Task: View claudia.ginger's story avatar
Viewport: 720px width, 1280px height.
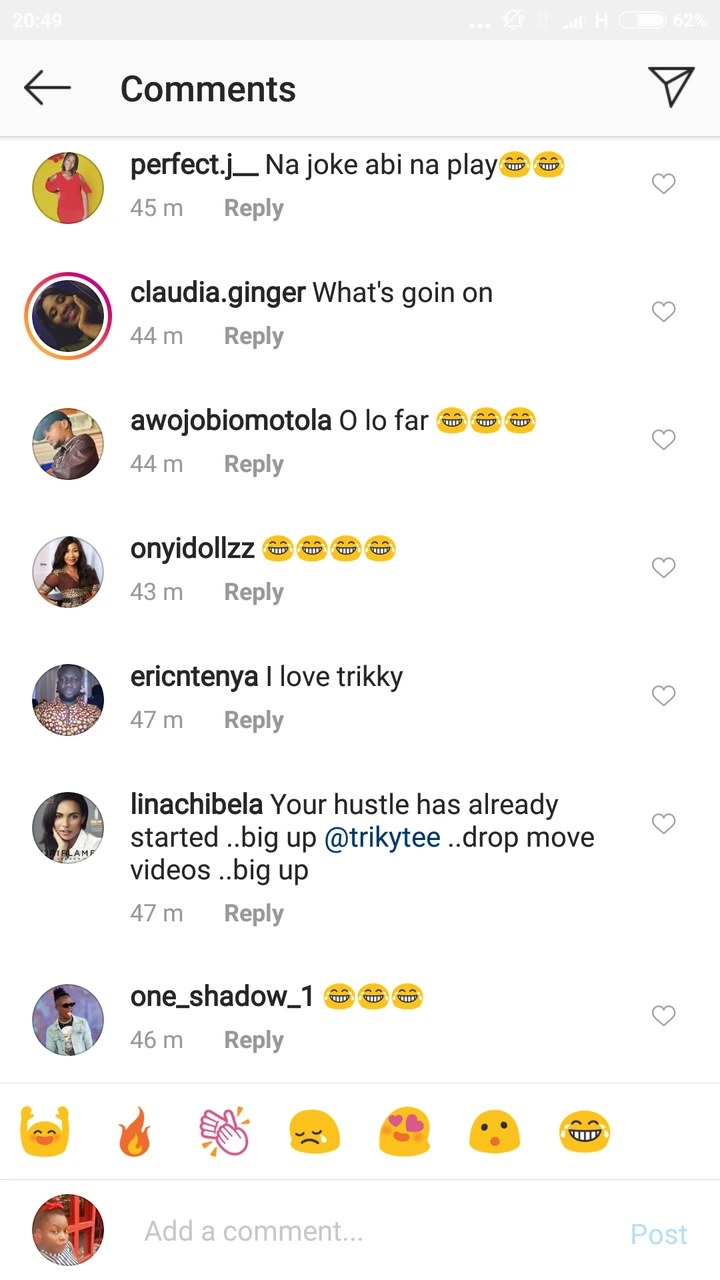Action: coord(68,316)
